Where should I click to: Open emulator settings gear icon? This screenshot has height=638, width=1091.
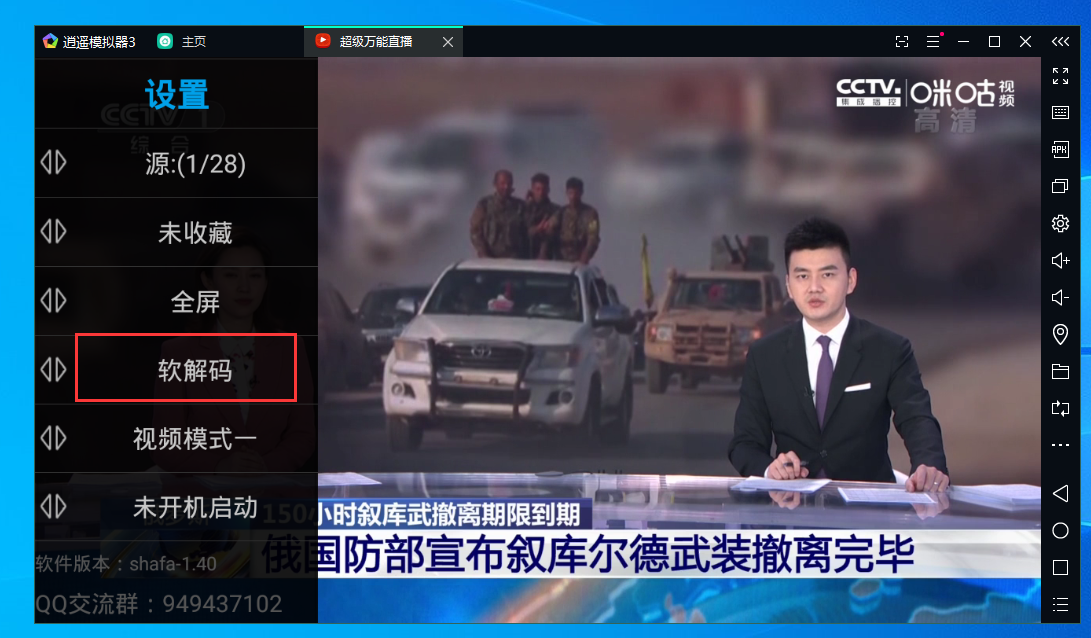(x=1060, y=224)
